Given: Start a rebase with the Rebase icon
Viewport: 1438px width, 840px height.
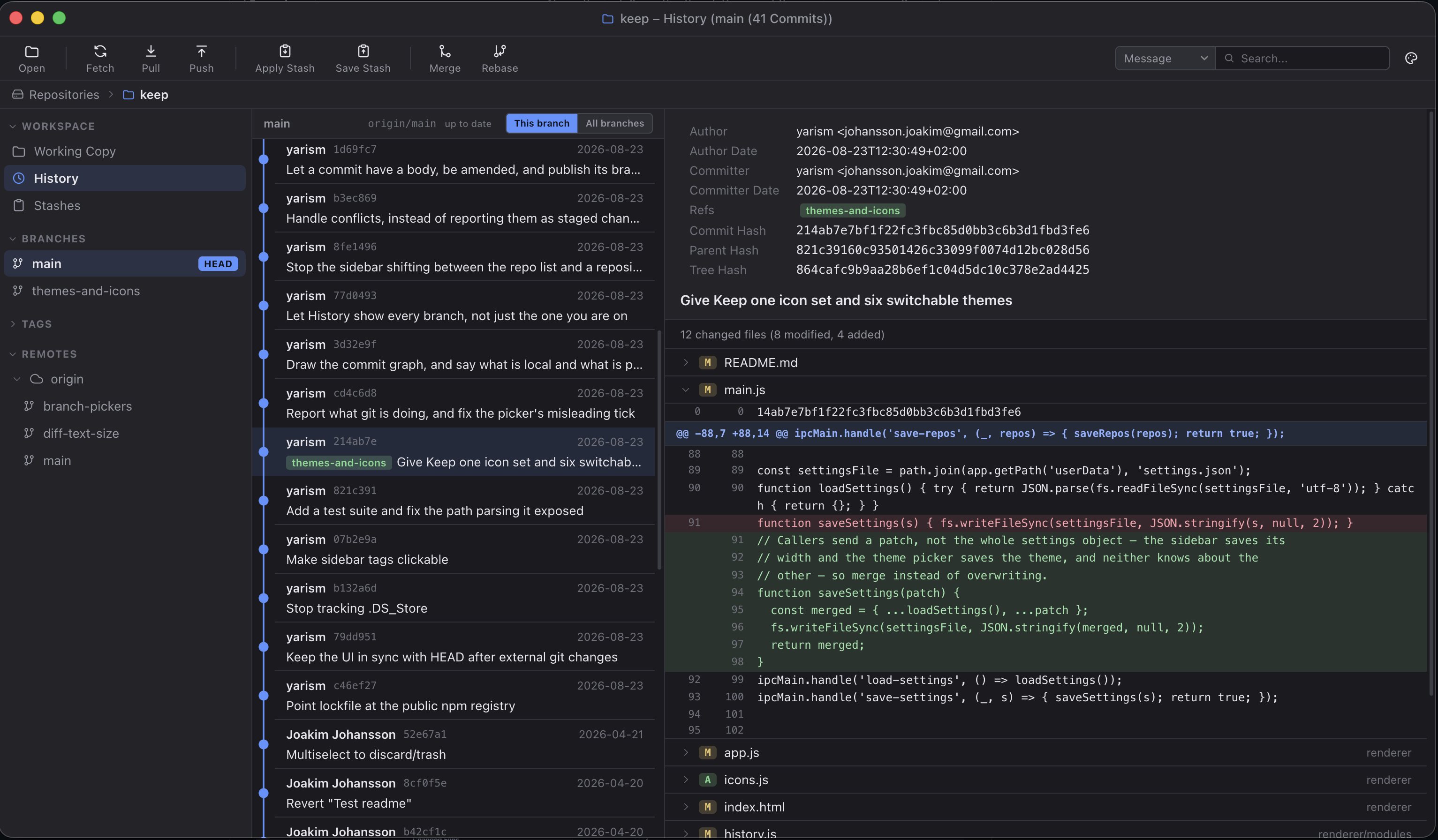Looking at the screenshot, I should 500,51.
